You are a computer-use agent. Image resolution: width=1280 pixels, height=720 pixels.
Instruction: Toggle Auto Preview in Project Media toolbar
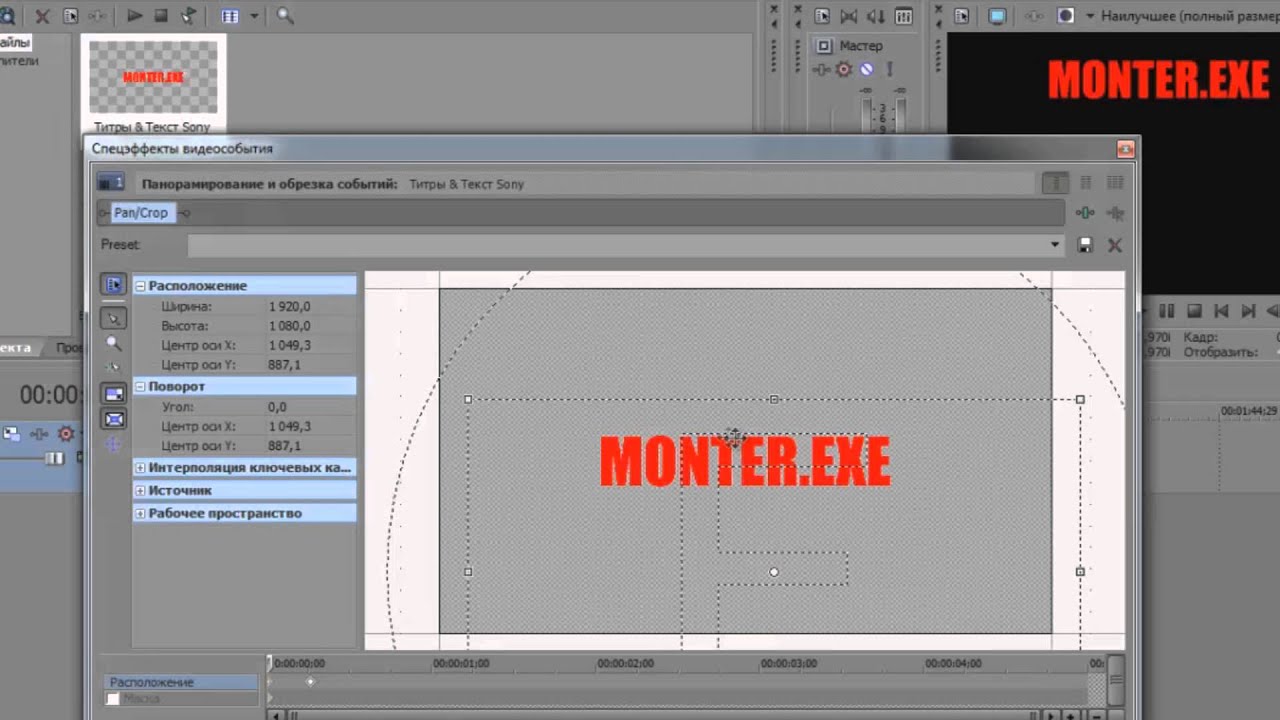(187, 16)
